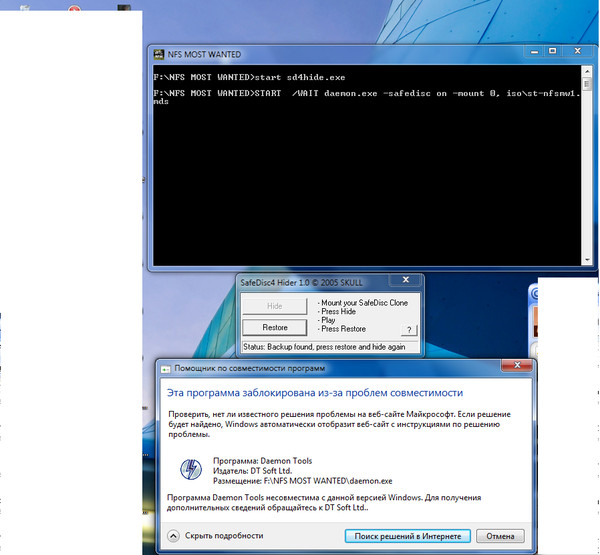The image size is (600, 555).
Task: Click the SafeDisc4 Hider title bar text
Action: [301, 283]
